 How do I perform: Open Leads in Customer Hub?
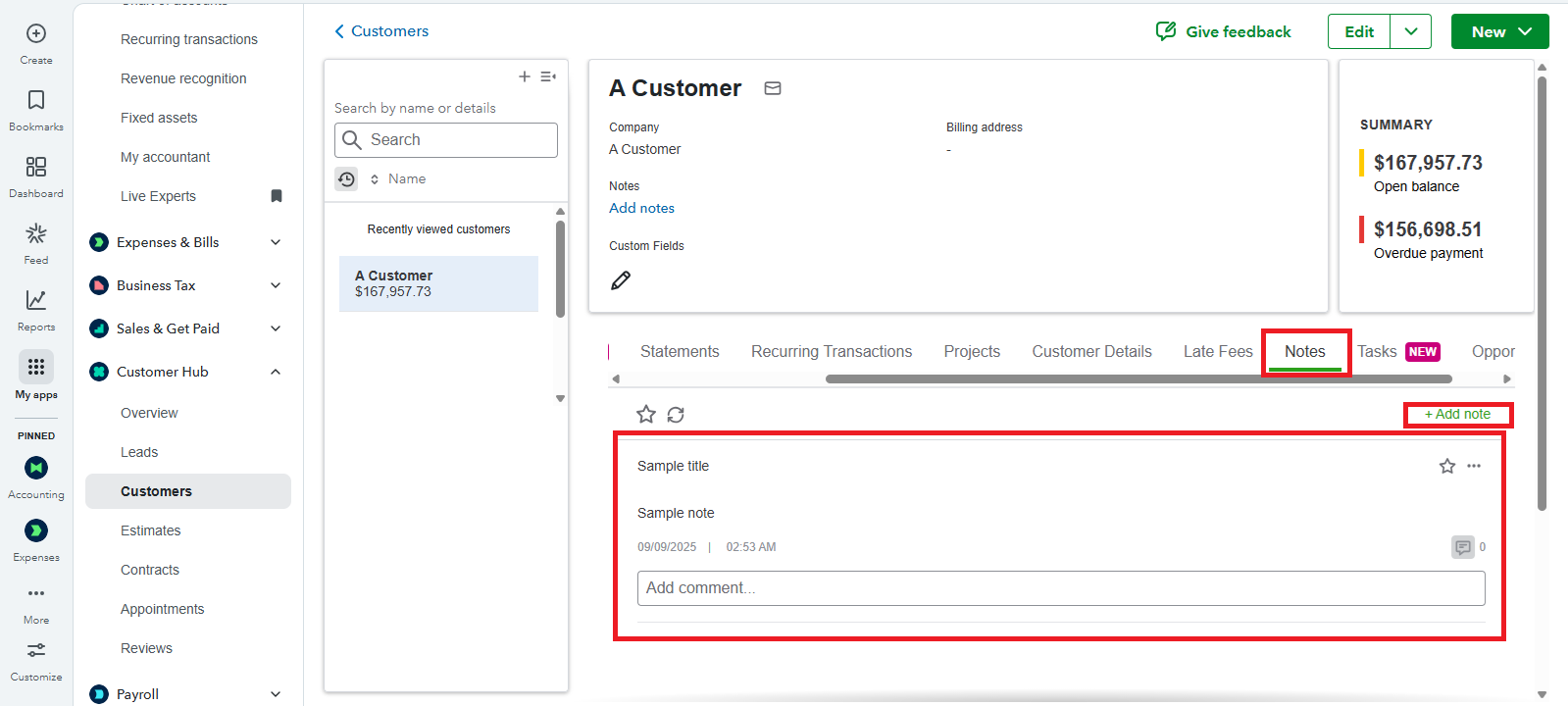tap(139, 452)
